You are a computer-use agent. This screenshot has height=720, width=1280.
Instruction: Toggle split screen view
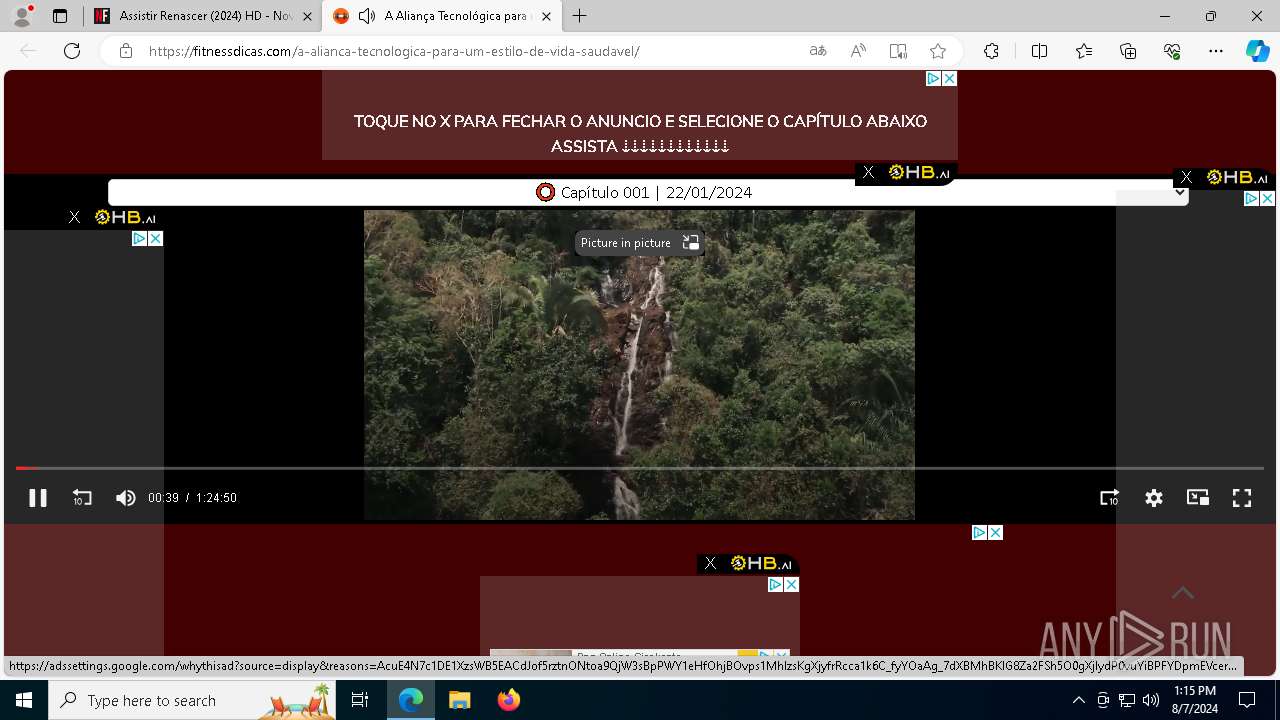pyautogui.click(x=1039, y=51)
